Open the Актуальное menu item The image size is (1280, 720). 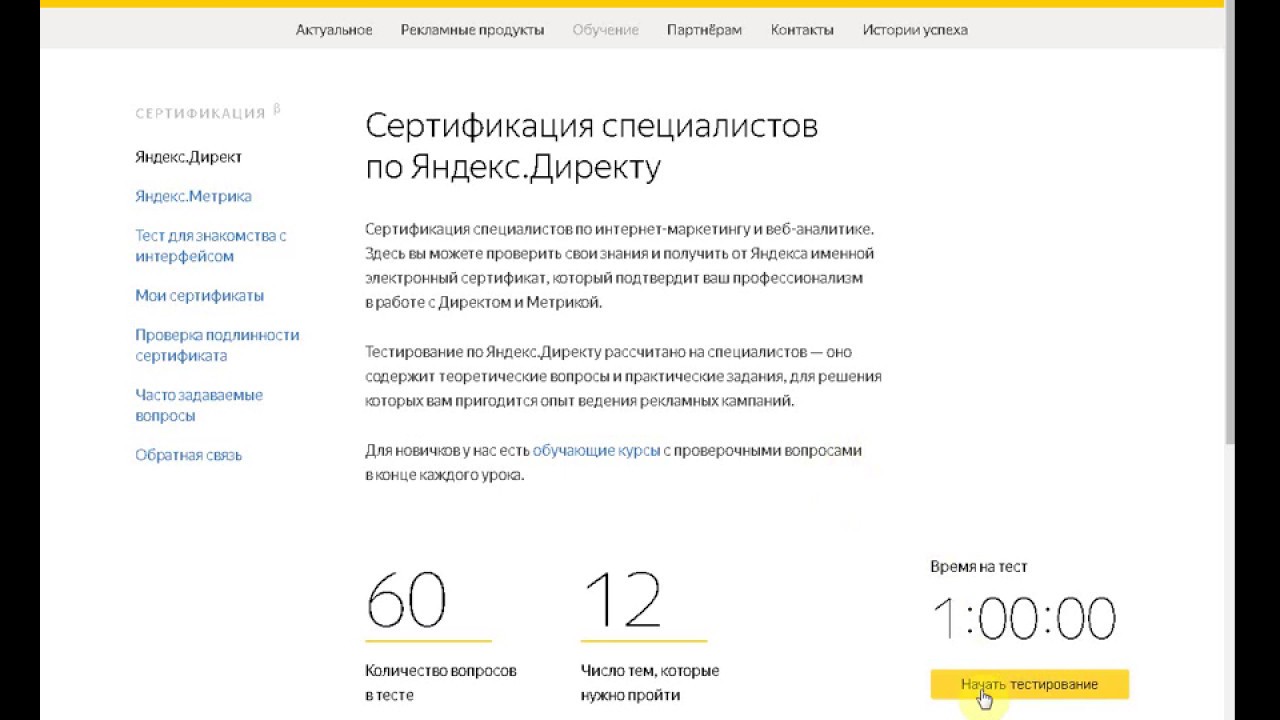334,30
